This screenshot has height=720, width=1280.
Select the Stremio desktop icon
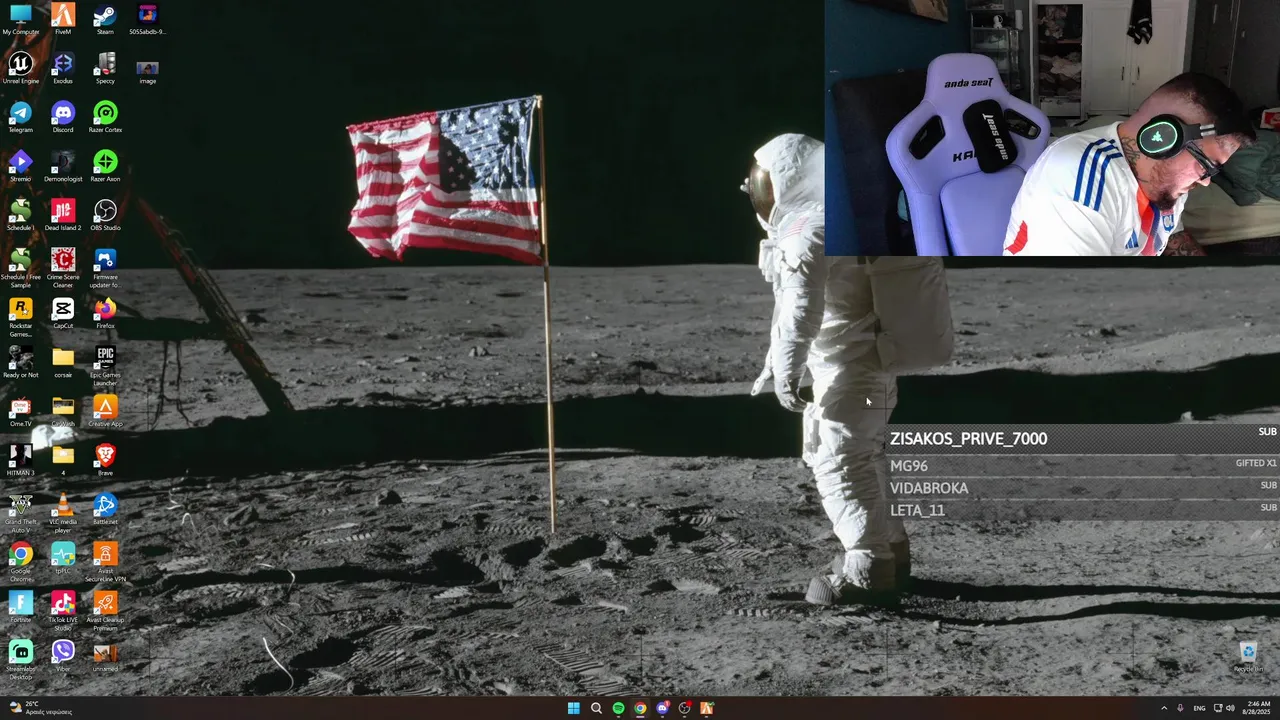(21, 166)
